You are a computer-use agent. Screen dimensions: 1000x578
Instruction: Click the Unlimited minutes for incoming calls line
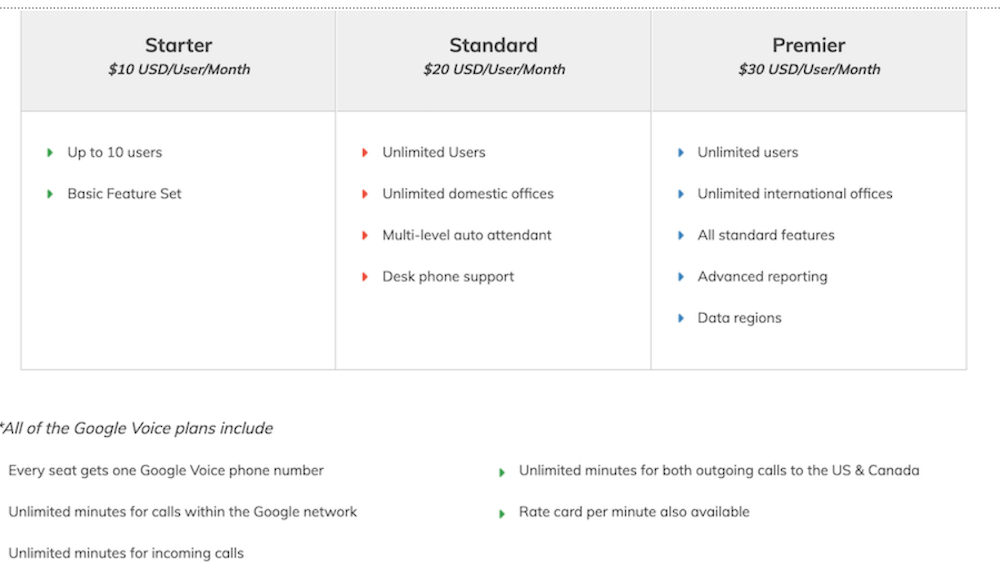(126, 553)
